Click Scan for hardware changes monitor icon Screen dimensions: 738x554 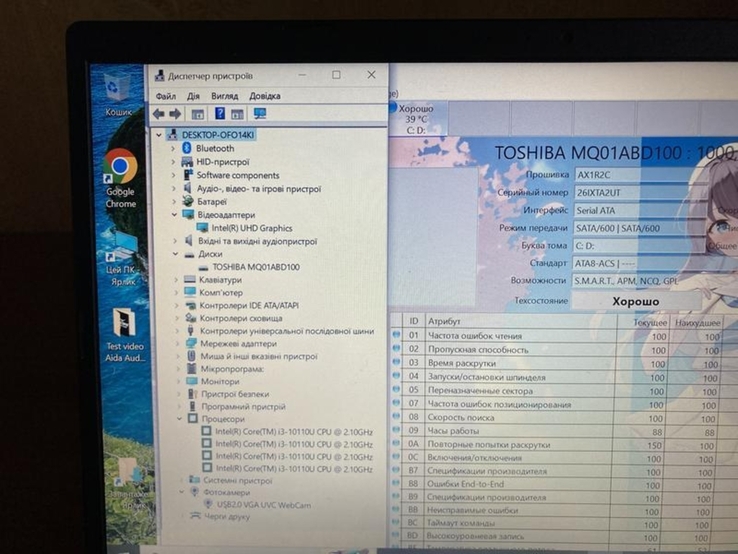(x=260, y=113)
